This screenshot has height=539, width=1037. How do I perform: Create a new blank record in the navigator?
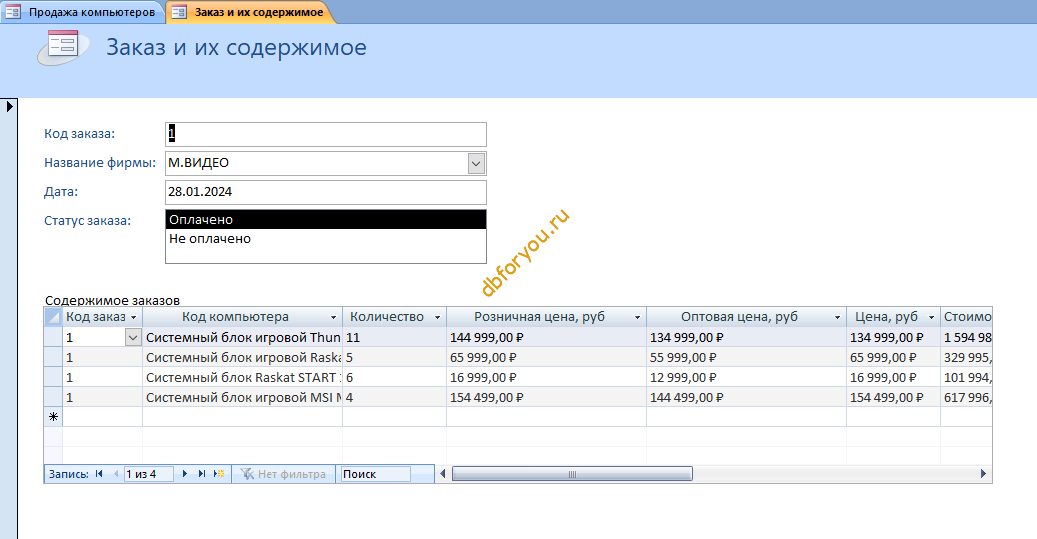click(x=219, y=474)
